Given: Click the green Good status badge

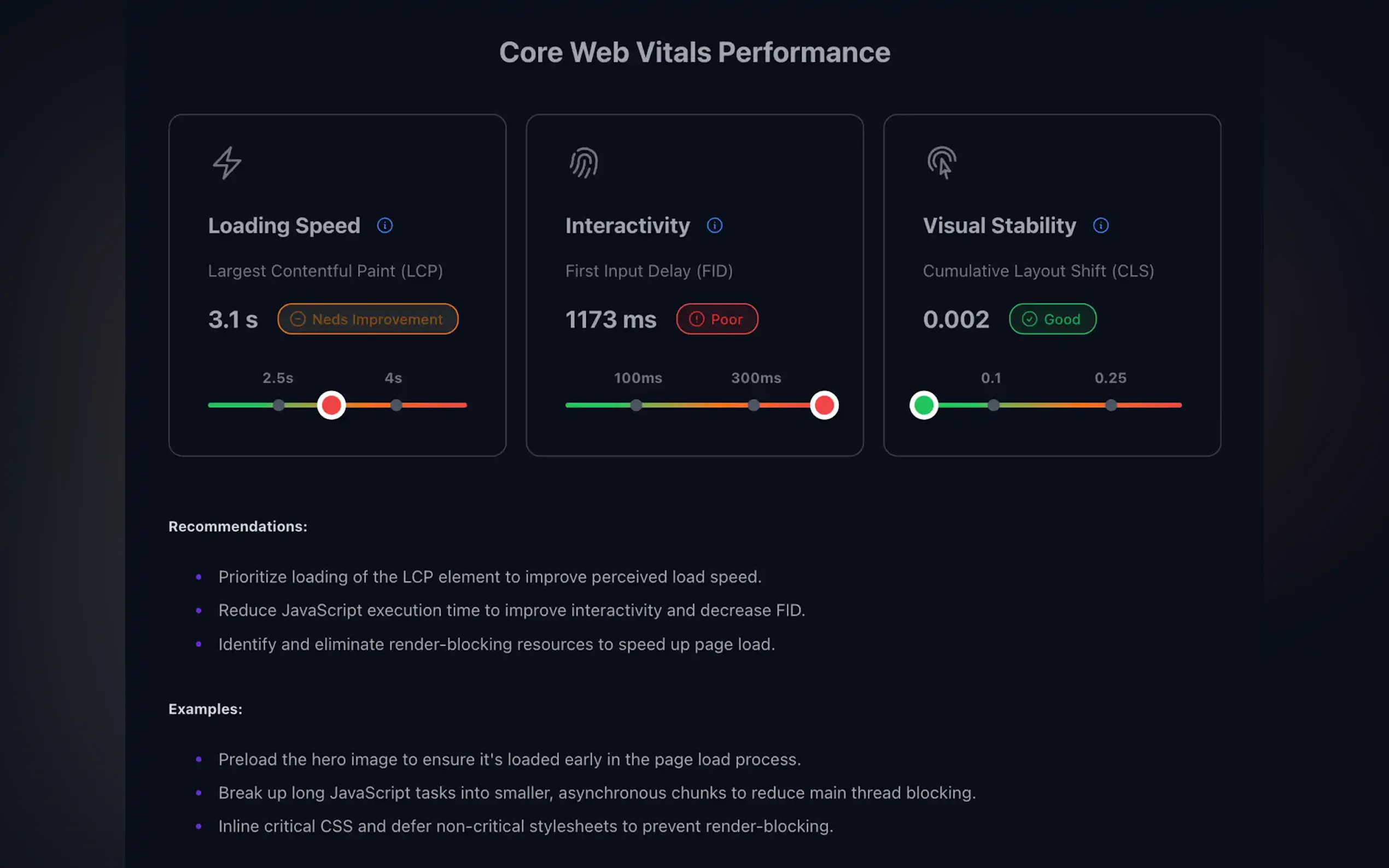Looking at the screenshot, I should tap(1052, 319).
